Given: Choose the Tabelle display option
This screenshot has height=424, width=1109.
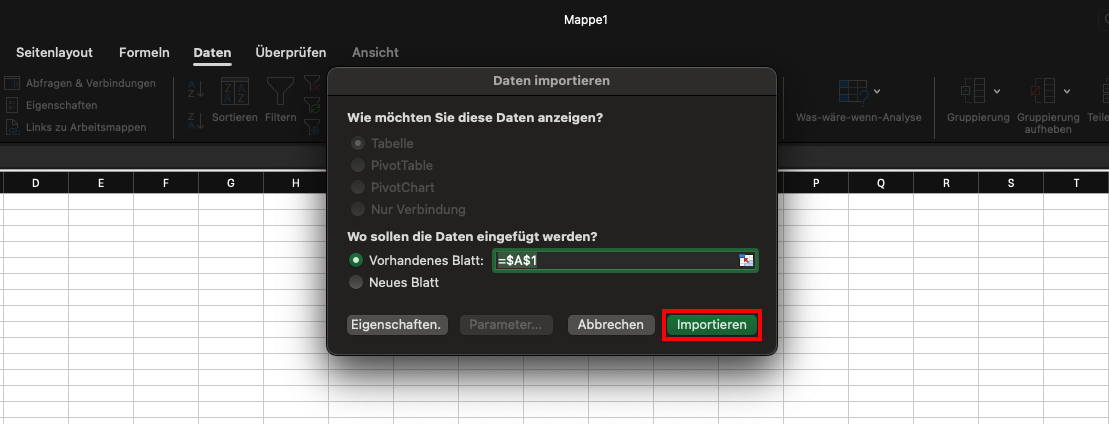Looking at the screenshot, I should [357, 144].
